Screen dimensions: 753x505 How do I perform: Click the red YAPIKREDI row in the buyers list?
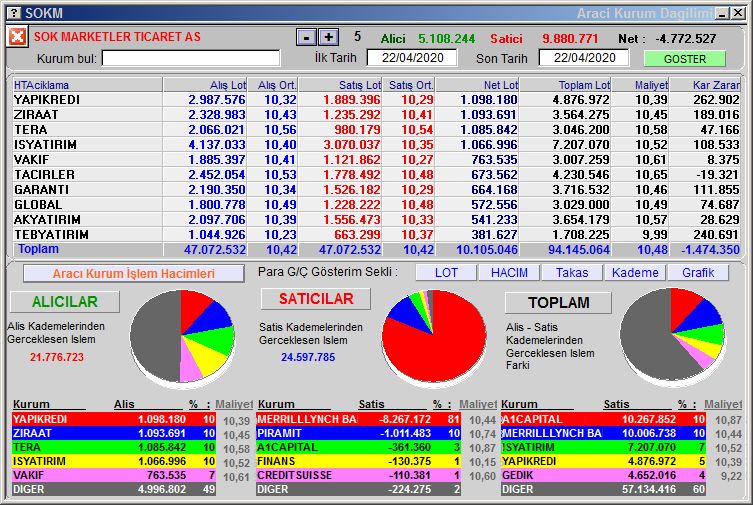point(114,419)
